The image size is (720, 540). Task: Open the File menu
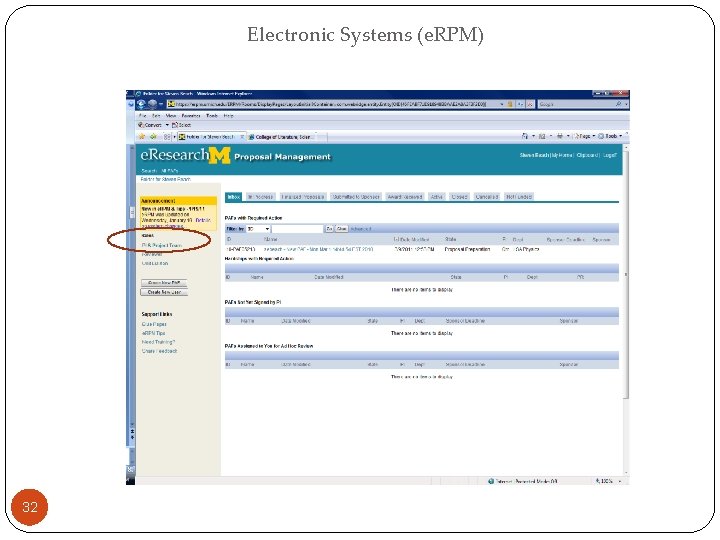(143, 116)
